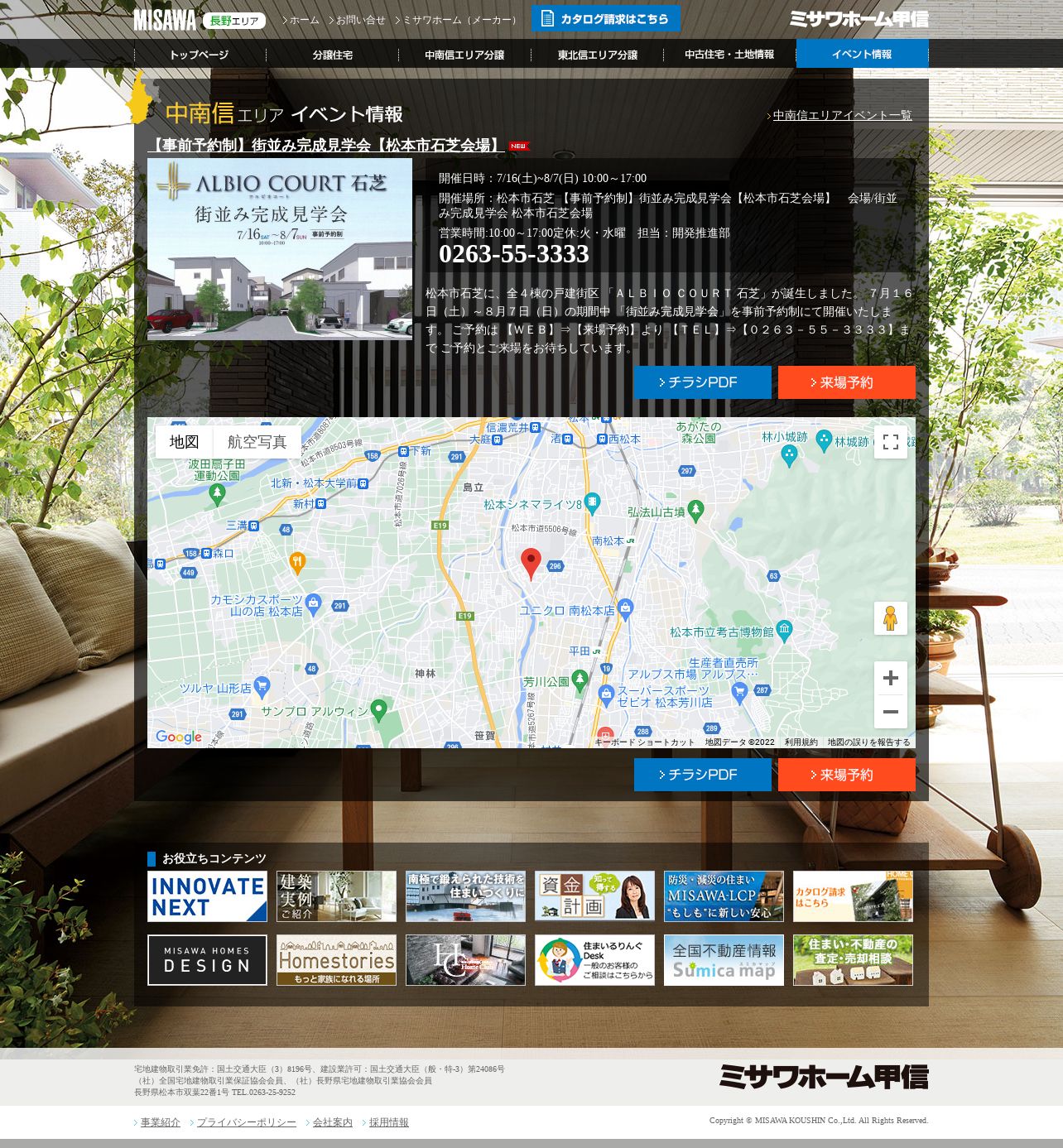Click ツルヤ 山形店 map pin

click(262, 686)
